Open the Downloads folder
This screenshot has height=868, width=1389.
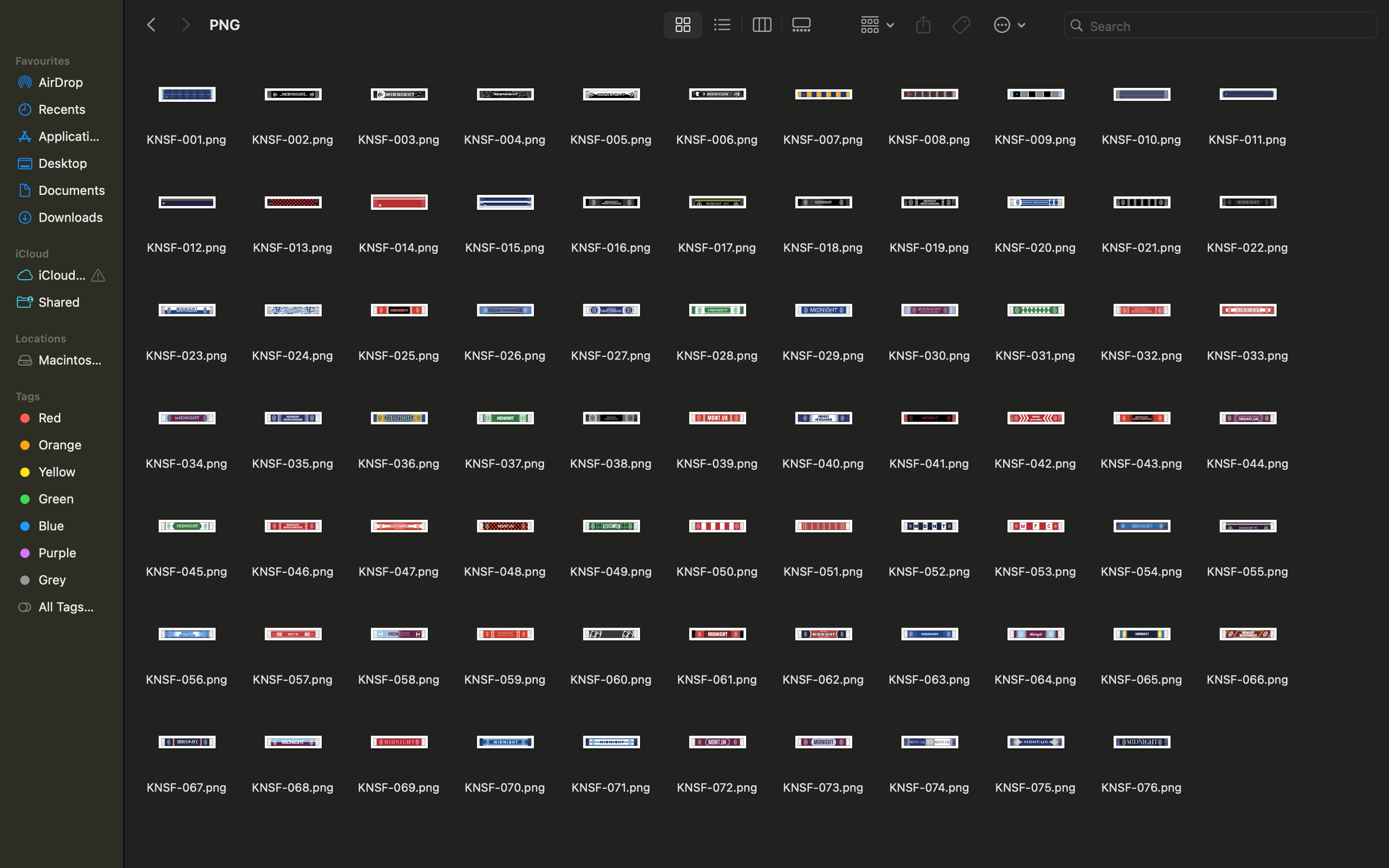69,217
